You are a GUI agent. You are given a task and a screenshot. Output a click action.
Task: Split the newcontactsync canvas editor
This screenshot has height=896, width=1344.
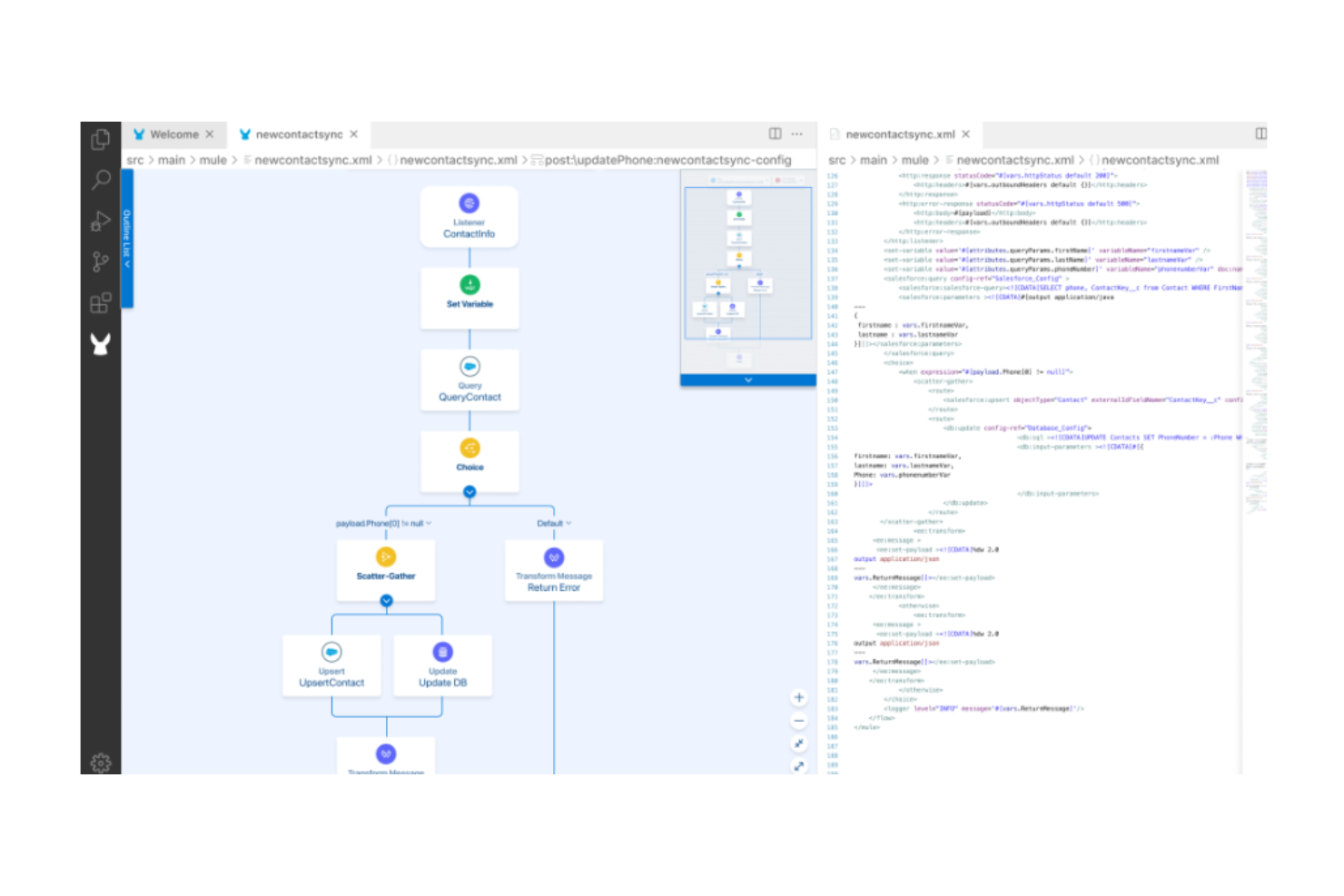(x=775, y=133)
